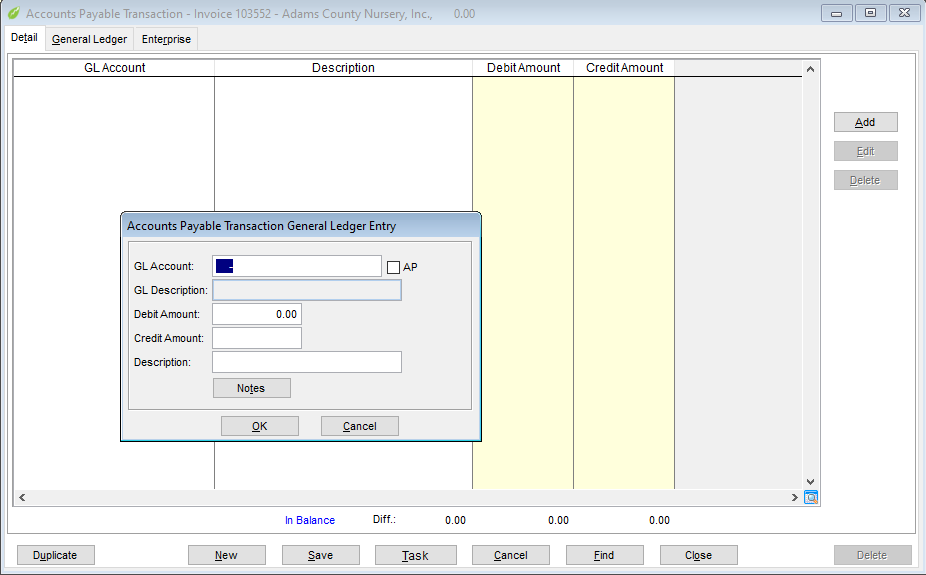
Task: Switch to the General Ledger tab
Action: (x=89, y=39)
